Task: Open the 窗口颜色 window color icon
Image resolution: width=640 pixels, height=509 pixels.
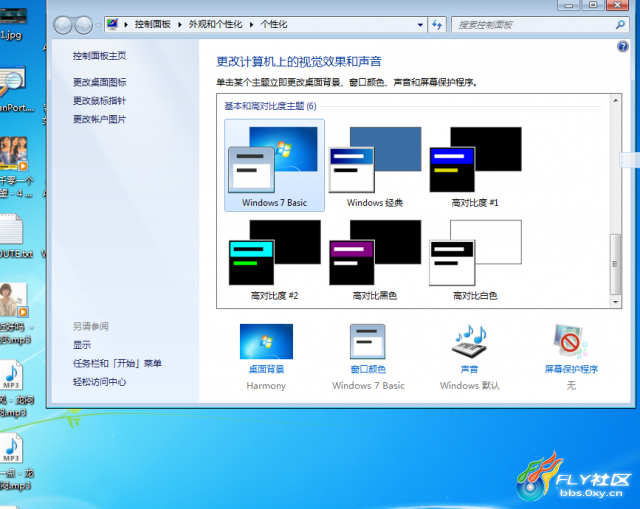Action: tap(367, 342)
